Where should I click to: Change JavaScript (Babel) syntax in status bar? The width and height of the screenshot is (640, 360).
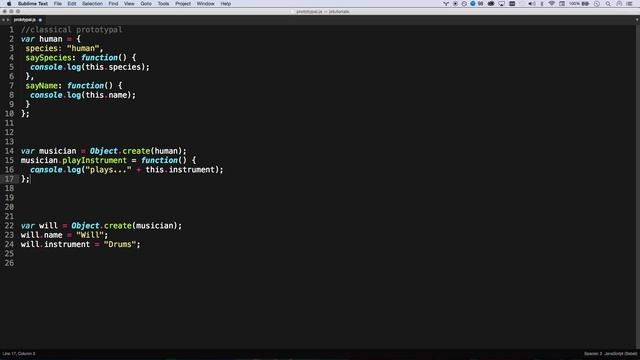click(620, 353)
